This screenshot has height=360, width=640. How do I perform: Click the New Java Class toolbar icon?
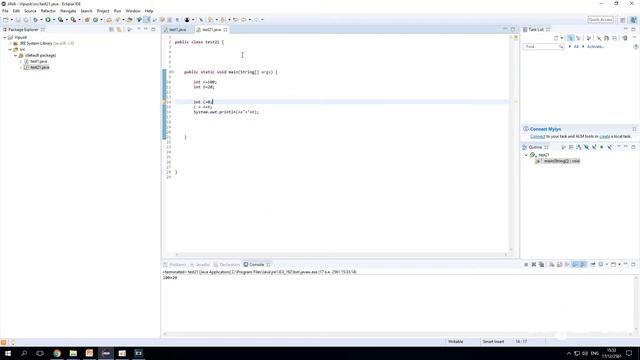tap(96, 20)
